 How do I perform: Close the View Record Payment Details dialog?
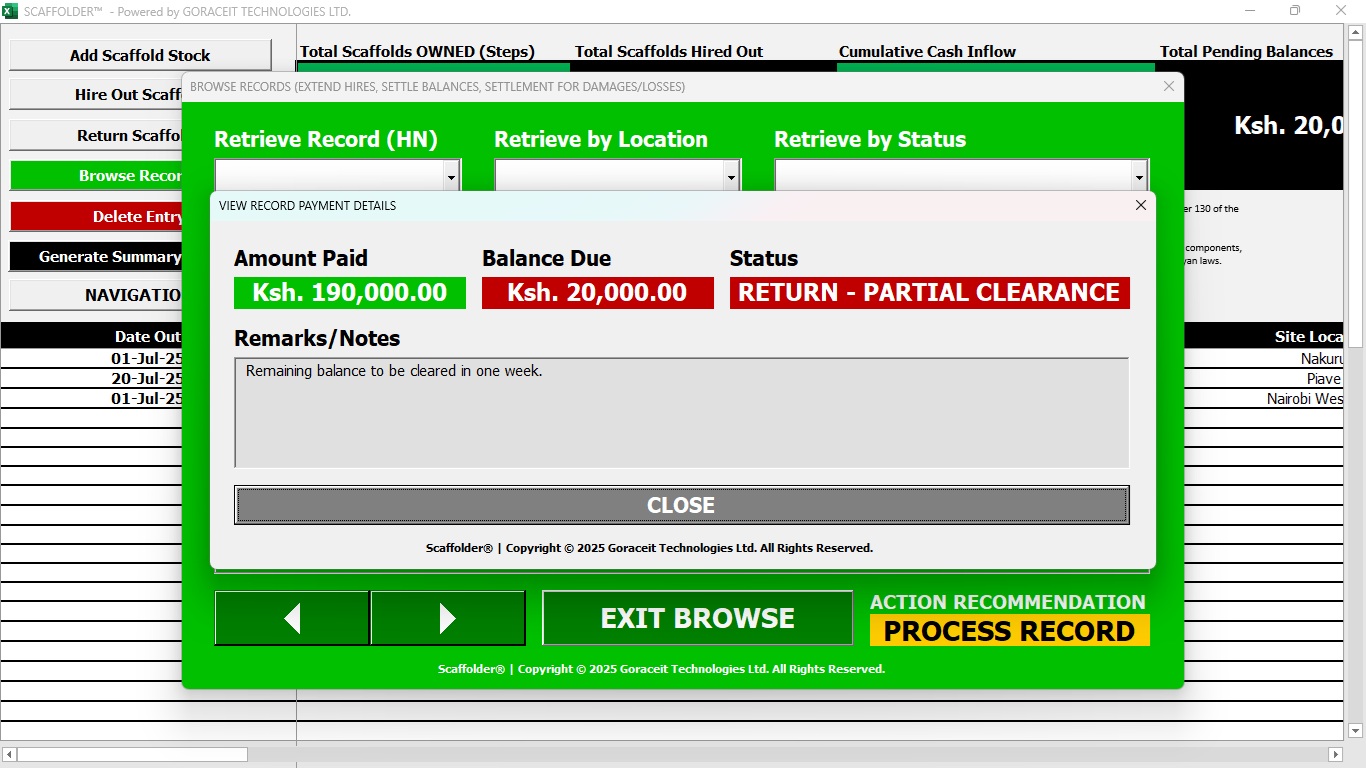click(1141, 205)
